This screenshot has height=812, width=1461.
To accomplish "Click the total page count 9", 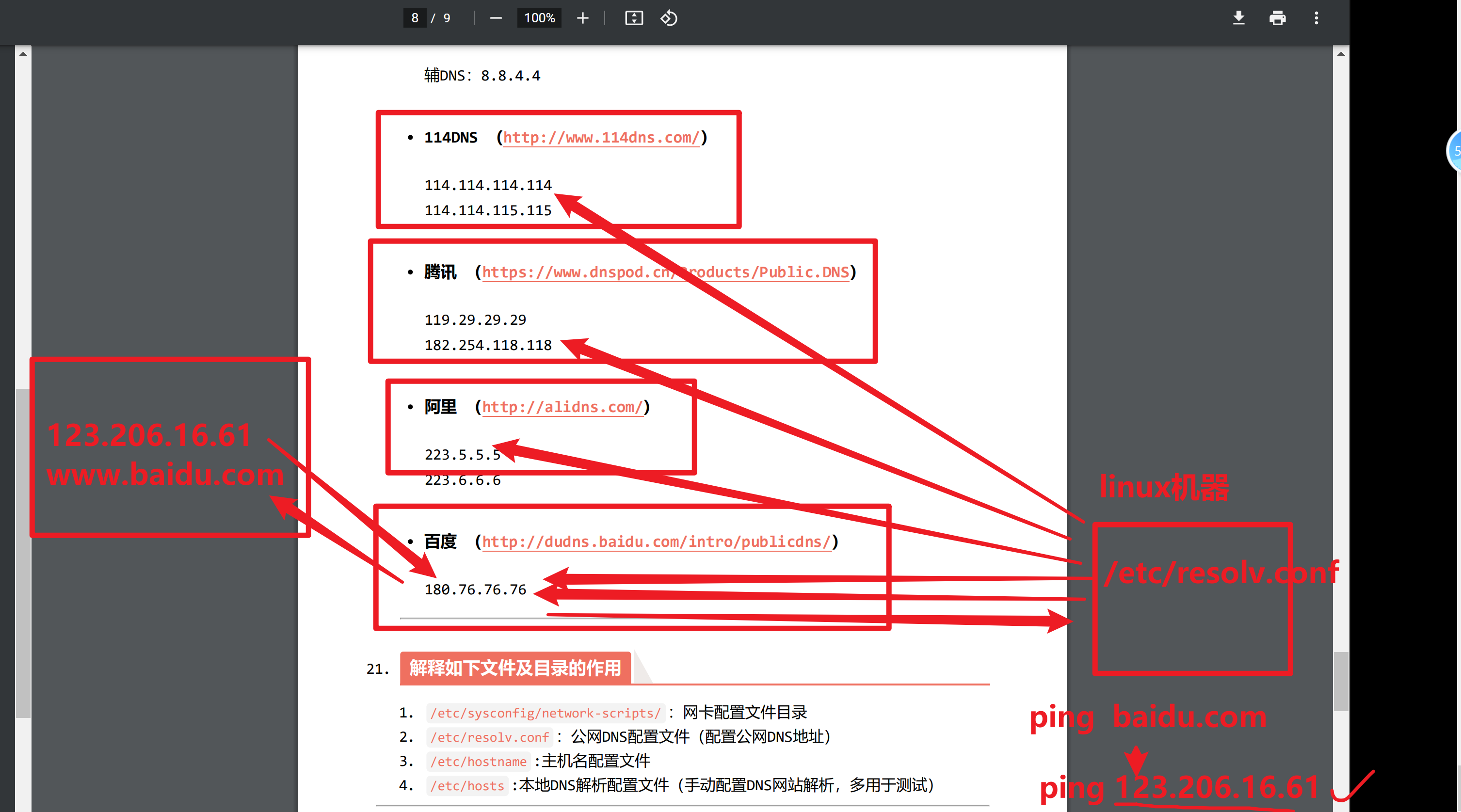I will click(x=447, y=18).
